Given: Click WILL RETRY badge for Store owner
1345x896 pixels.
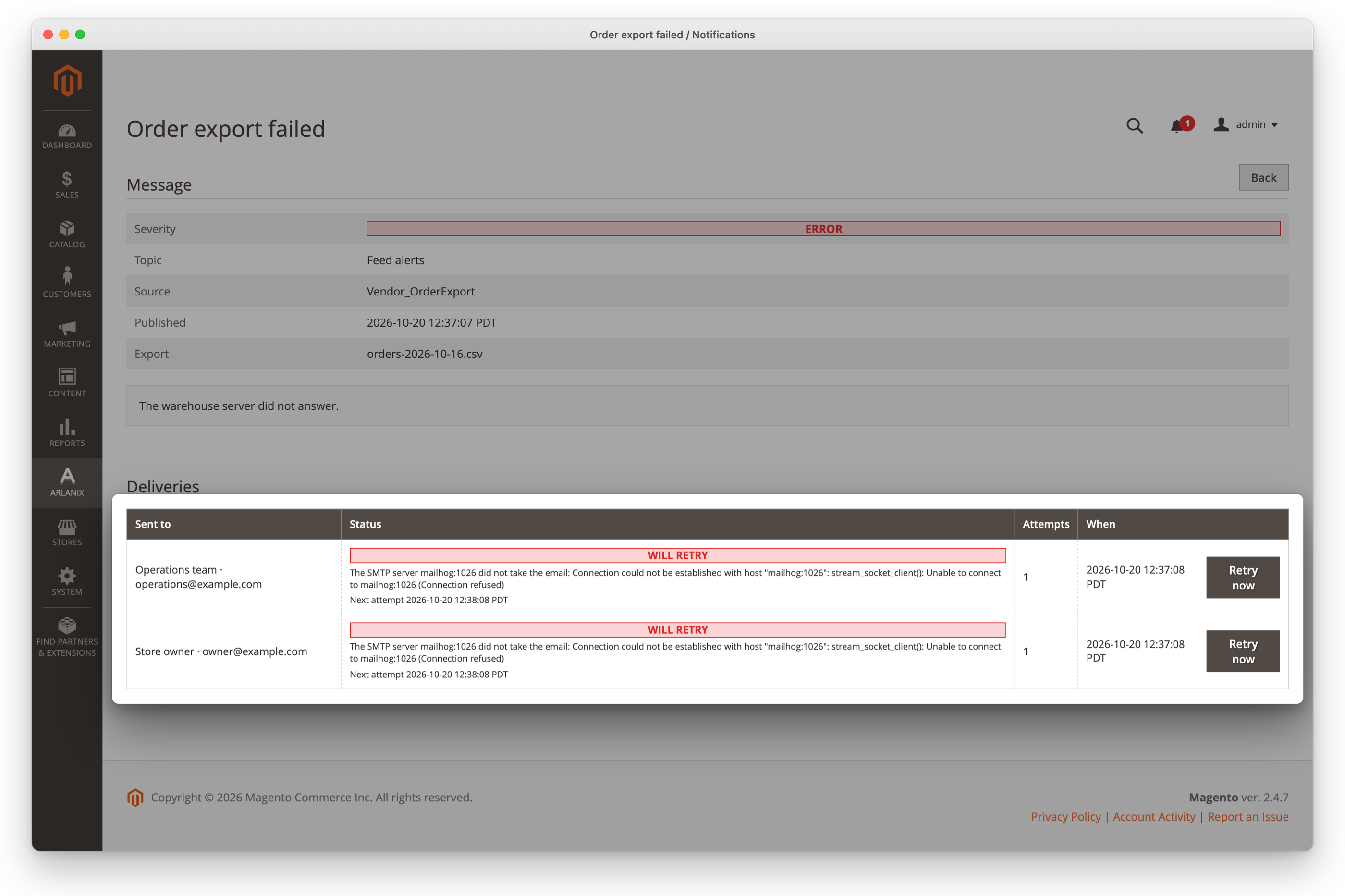Looking at the screenshot, I should pos(678,630).
